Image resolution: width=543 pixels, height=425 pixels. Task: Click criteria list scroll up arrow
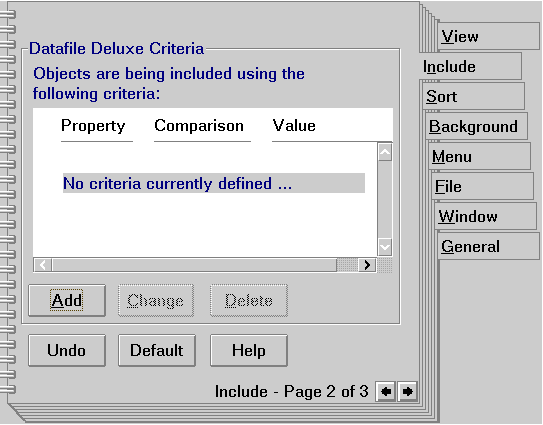(x=385, y=152)
